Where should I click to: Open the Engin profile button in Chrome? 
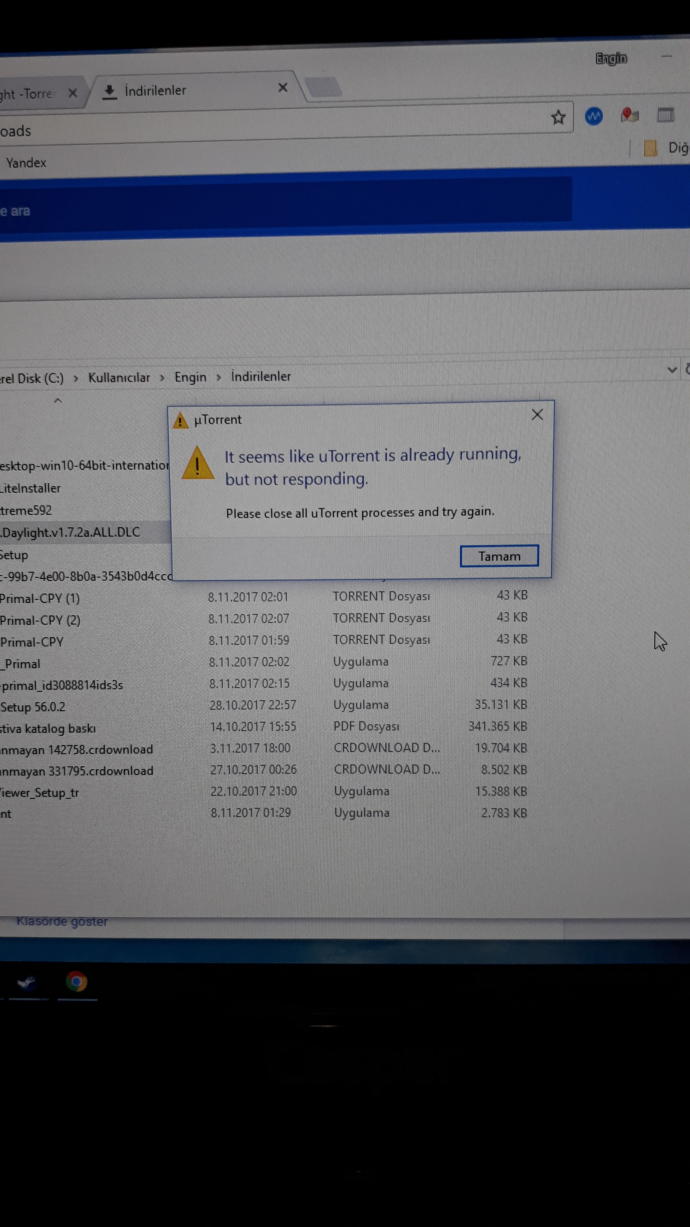coord(611,59)
